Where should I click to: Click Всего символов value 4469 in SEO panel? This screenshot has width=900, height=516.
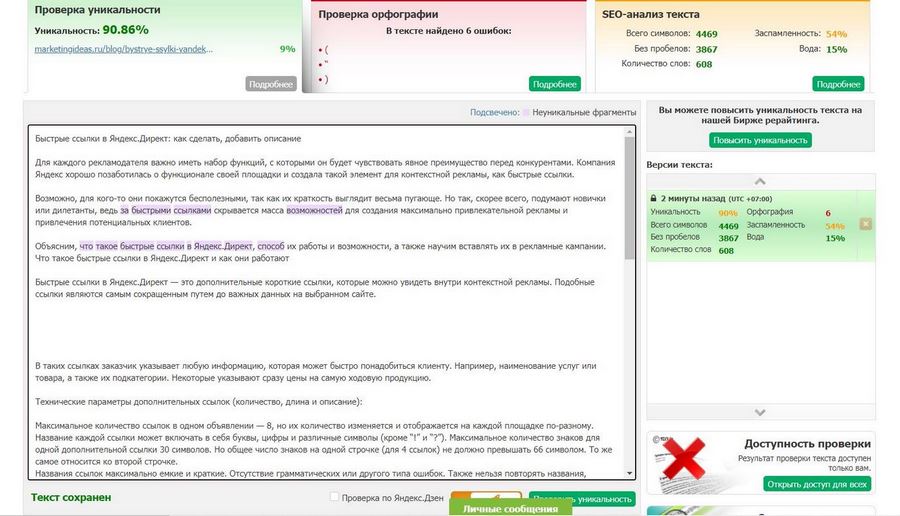click(x=707, y=34)
